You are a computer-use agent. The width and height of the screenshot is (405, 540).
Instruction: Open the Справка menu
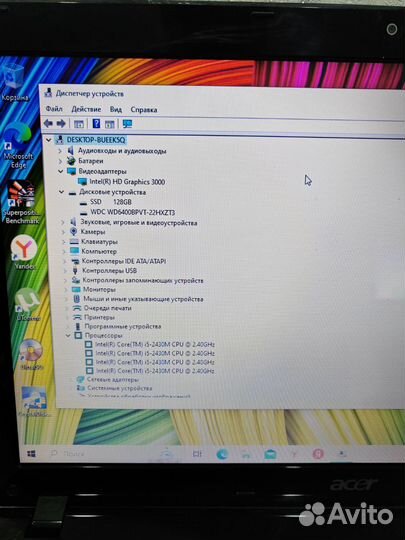(x=144, y=110)
